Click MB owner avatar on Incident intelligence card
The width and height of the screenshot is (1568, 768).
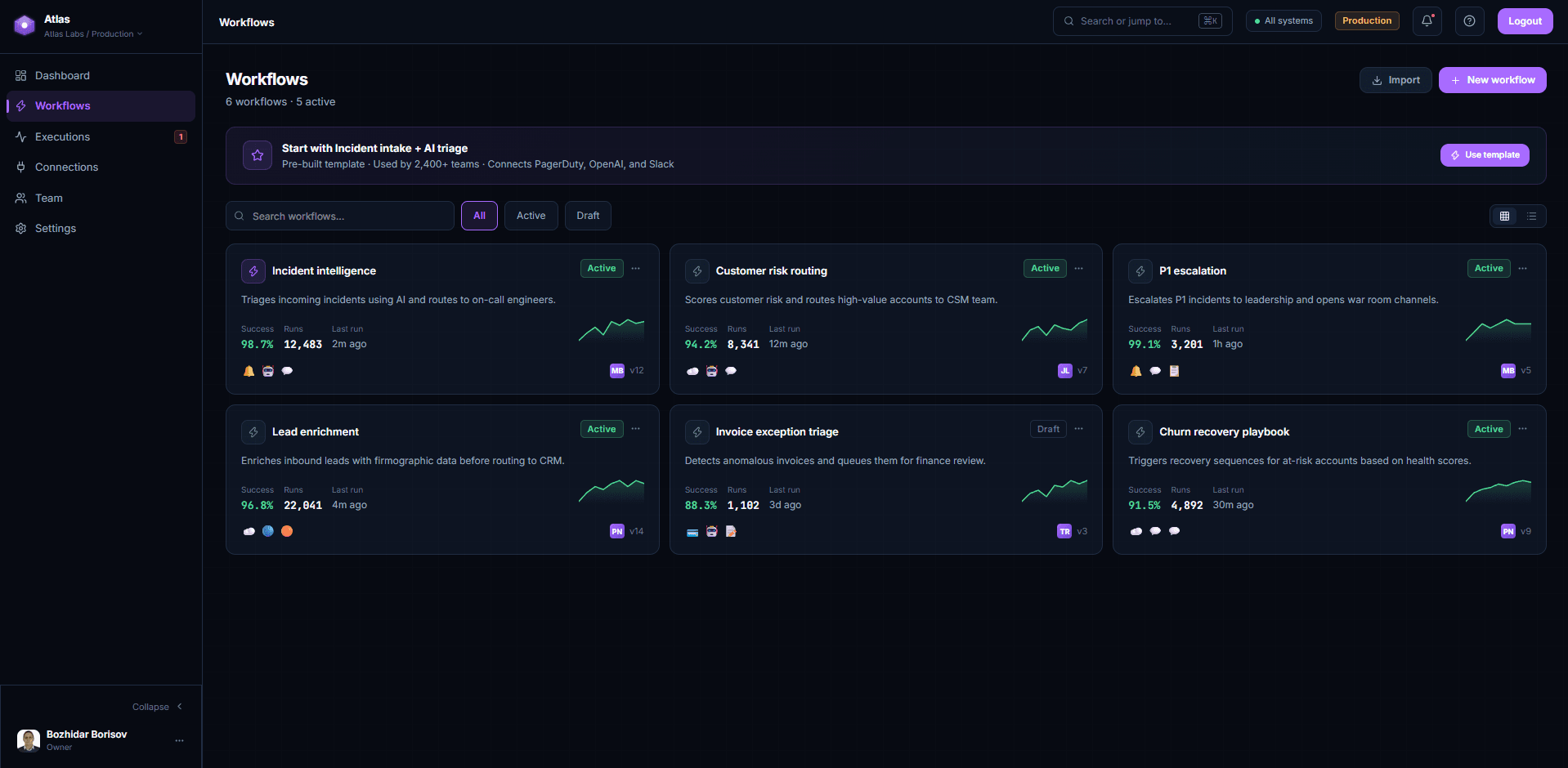coord(617,371)
